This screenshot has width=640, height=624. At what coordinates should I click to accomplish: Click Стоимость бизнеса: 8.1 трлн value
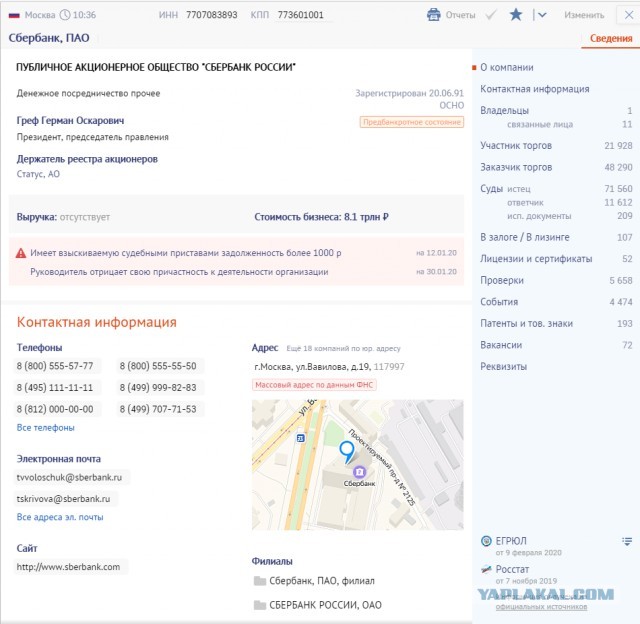(321, 217)
